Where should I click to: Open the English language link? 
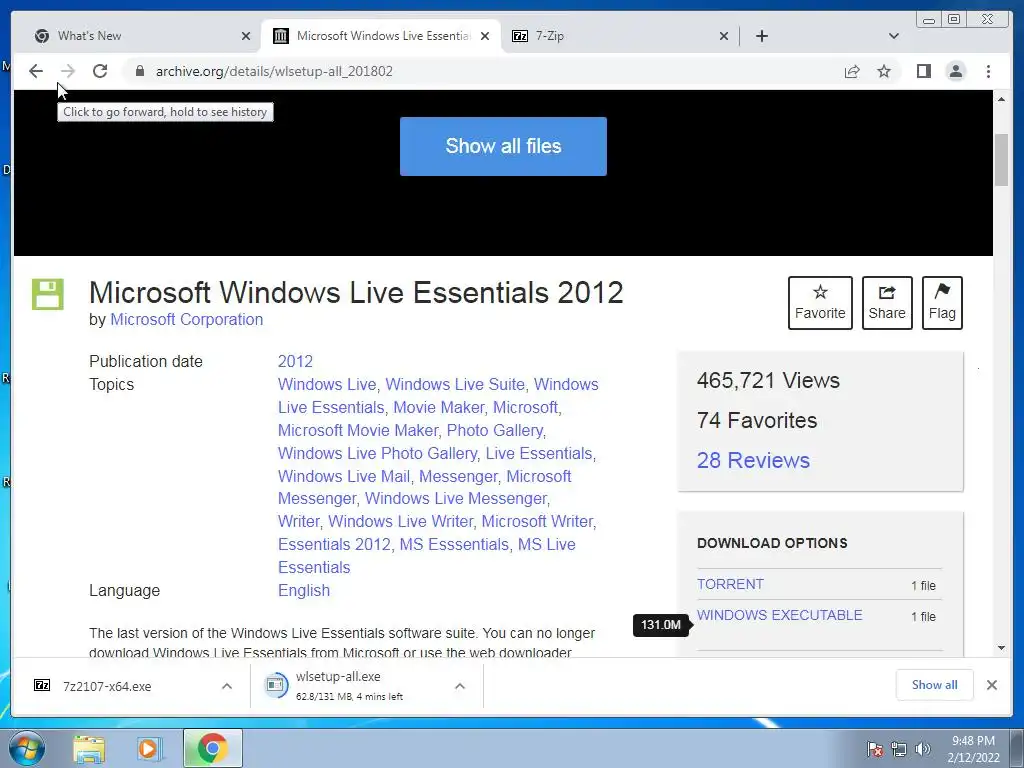click(x=304, y=590)
